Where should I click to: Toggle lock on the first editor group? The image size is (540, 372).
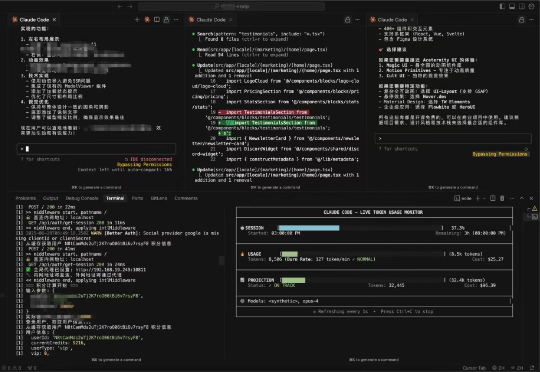point(166,20)
